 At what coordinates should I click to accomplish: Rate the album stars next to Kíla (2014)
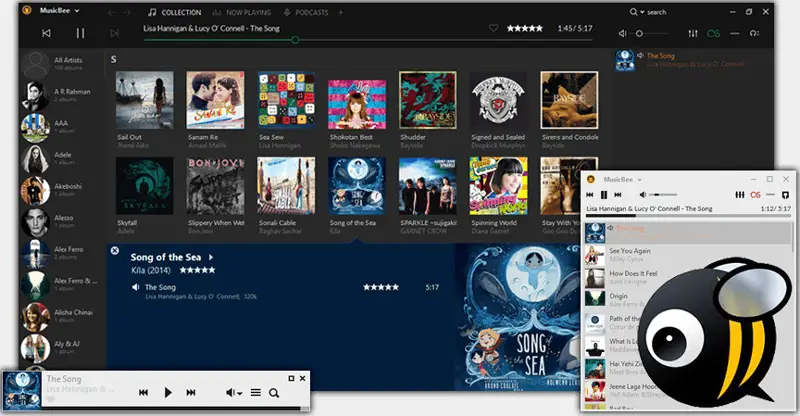[x=197, y=270]
